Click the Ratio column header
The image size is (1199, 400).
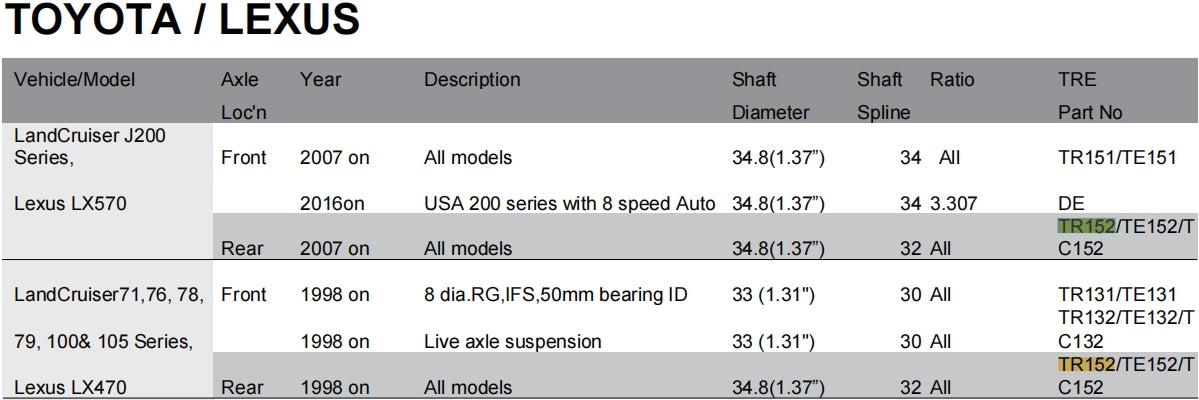(952, 80)
